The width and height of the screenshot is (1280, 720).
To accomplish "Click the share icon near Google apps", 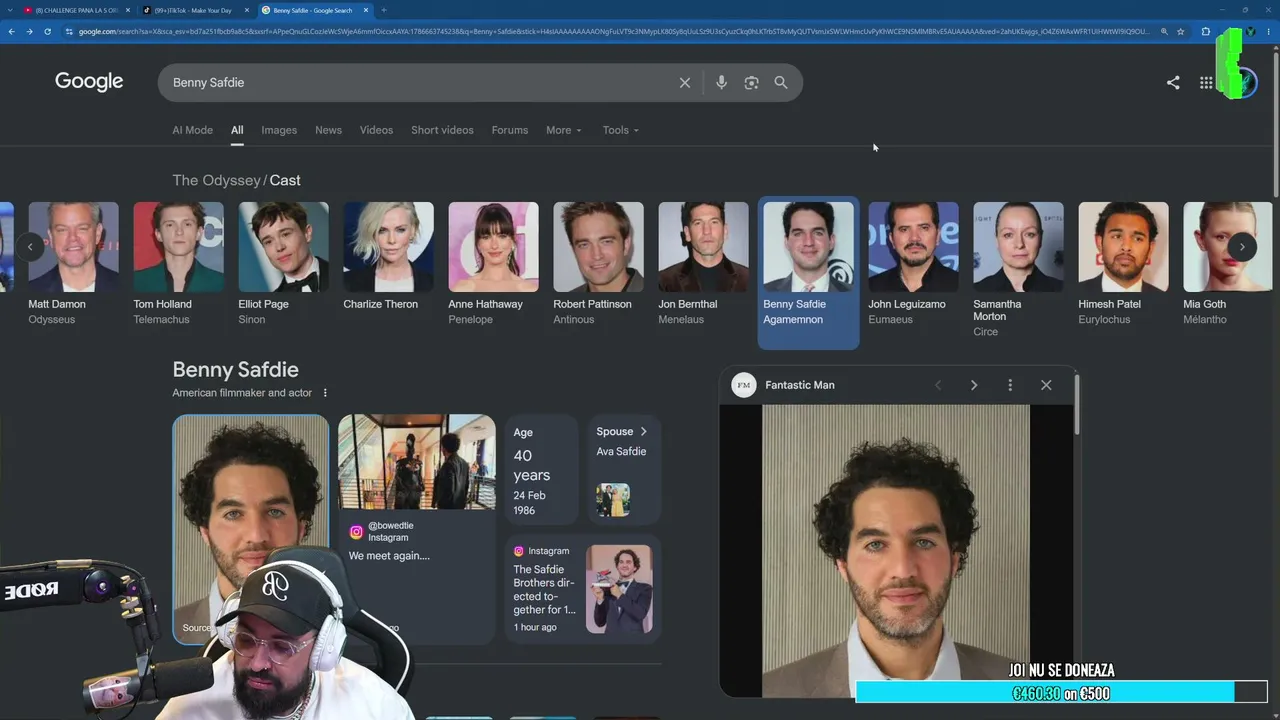I will coord(1173,83).
